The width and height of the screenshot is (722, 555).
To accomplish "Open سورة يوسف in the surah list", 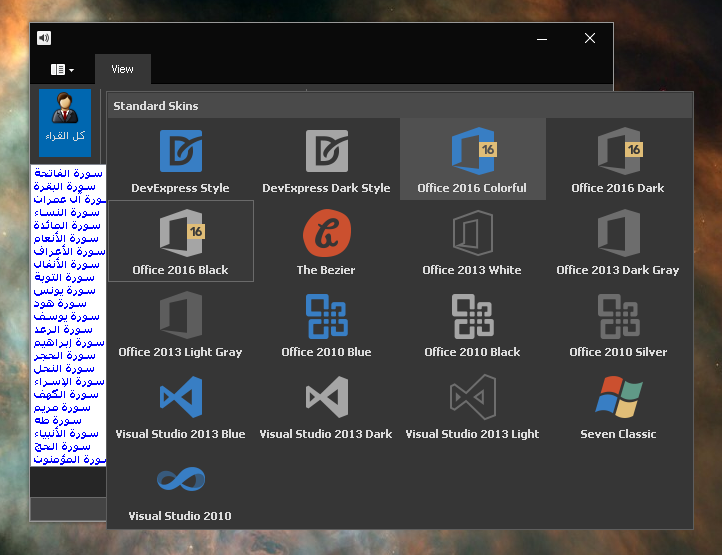I will click(68, 316).
